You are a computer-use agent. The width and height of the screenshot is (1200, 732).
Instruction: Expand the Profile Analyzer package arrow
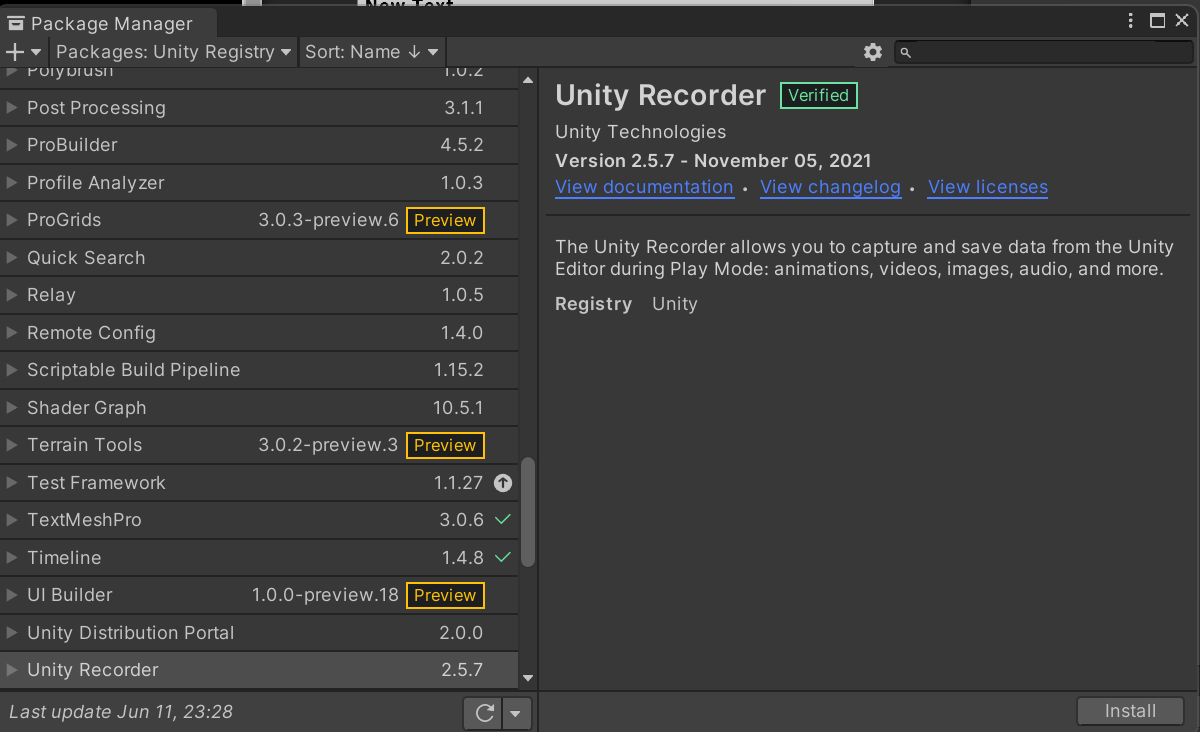pos(12,183)
